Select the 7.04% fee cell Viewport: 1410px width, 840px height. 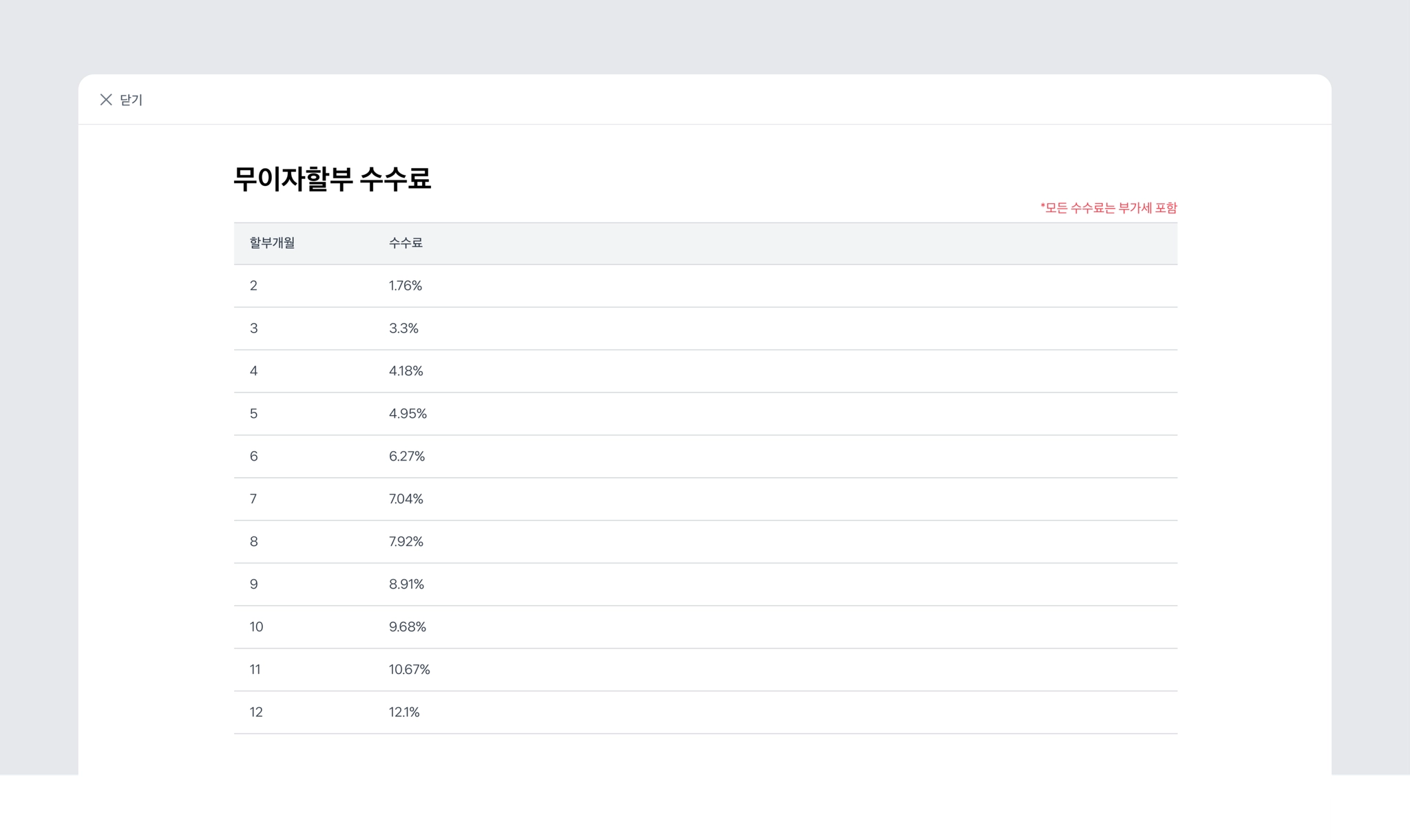pyautogui.click(x=406, y=499)
